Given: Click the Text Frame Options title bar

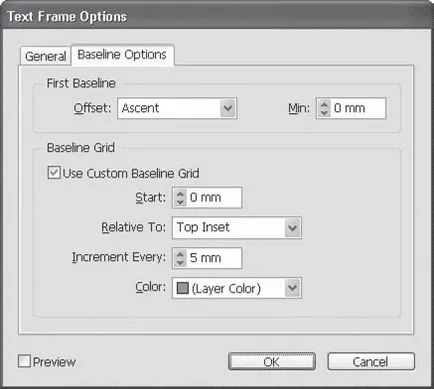Looking at the screenshot, I should click(217, 16).
